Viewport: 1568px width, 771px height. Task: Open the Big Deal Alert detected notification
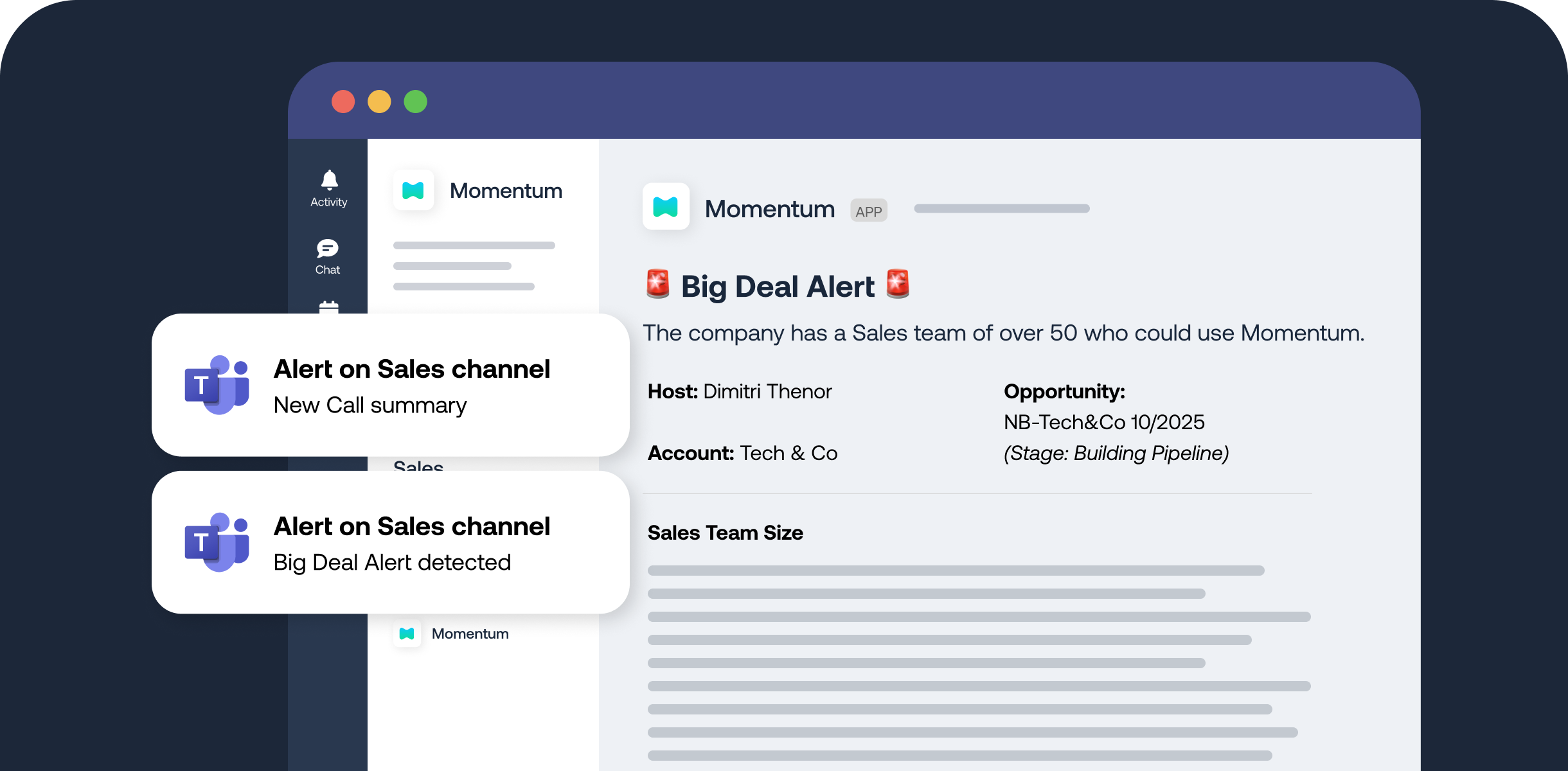(391, 542)
